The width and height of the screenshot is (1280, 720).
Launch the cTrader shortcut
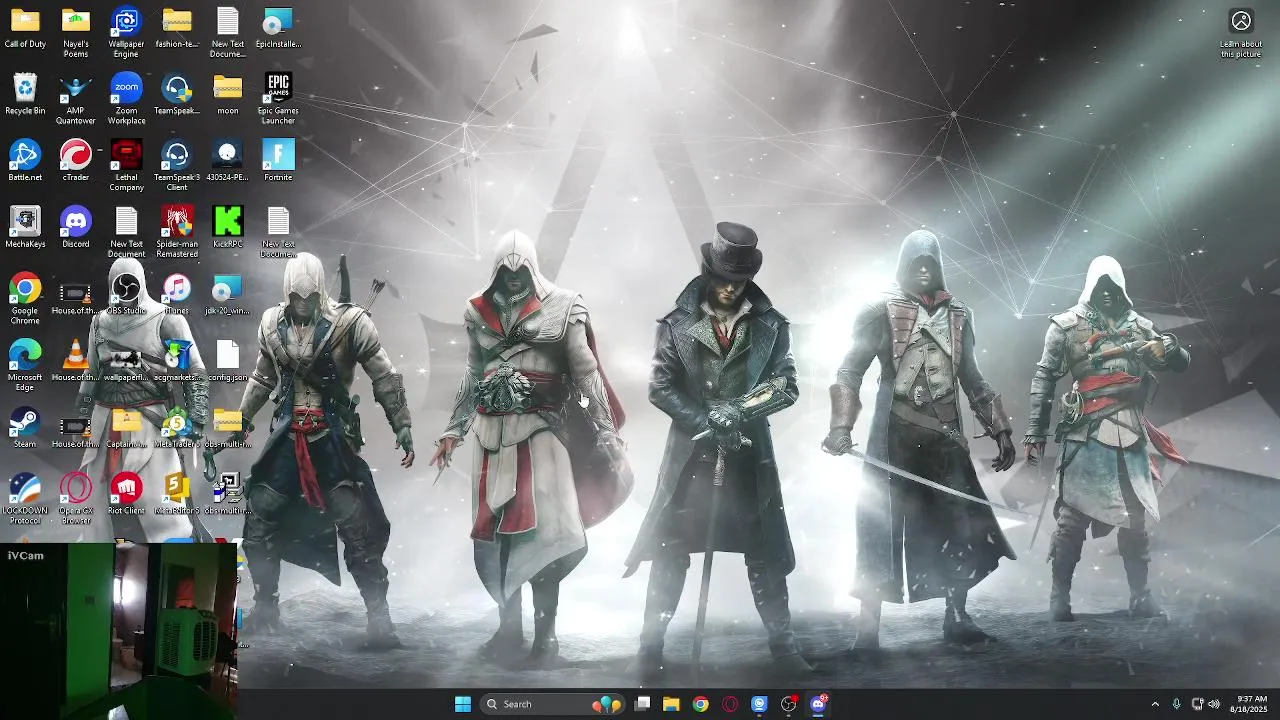[76, 161]
